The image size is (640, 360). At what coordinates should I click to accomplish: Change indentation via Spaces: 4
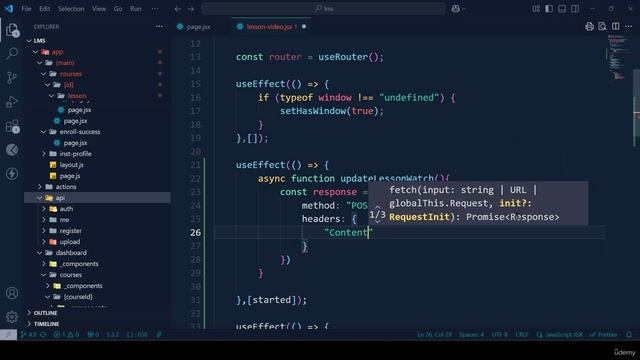click(x=471, y=335)
